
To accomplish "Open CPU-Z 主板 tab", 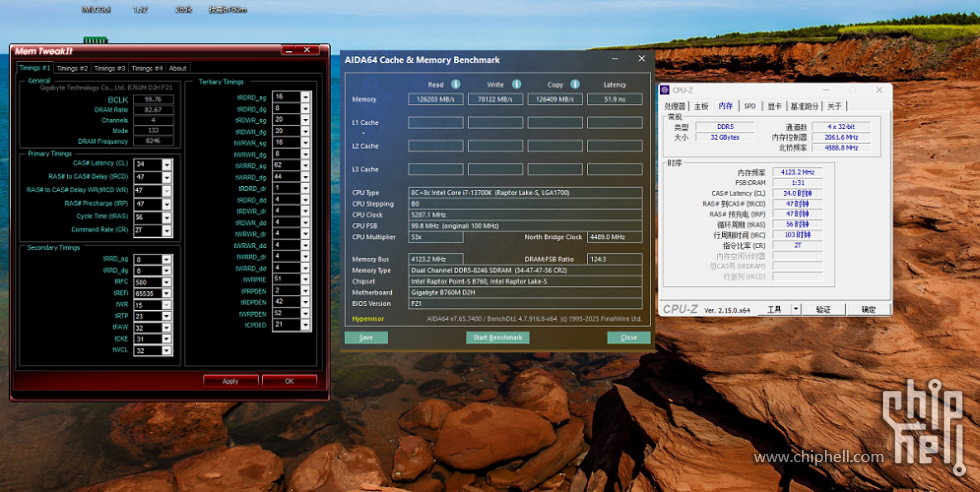I will 701,106.
